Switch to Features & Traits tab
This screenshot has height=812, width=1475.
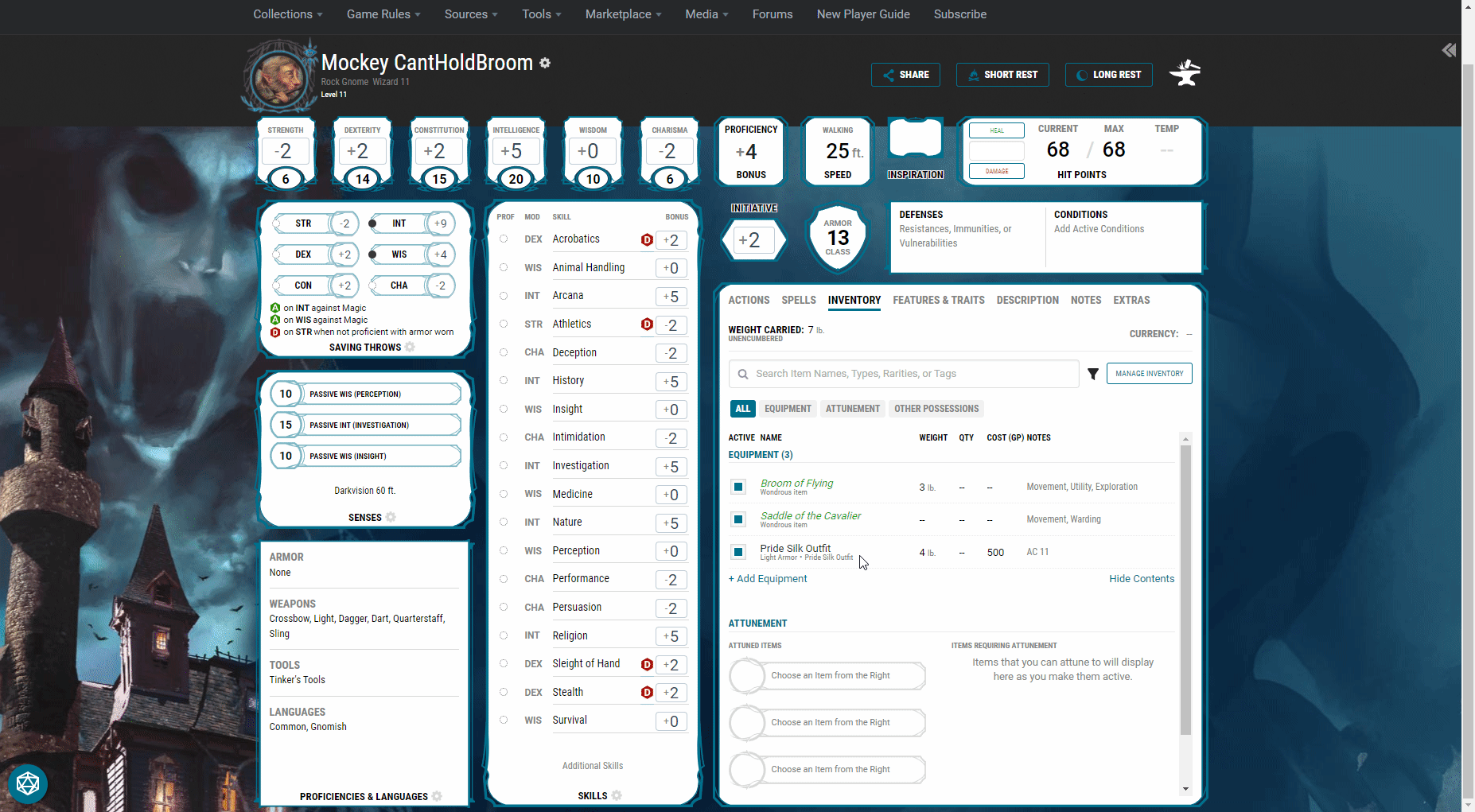[939, 300]
